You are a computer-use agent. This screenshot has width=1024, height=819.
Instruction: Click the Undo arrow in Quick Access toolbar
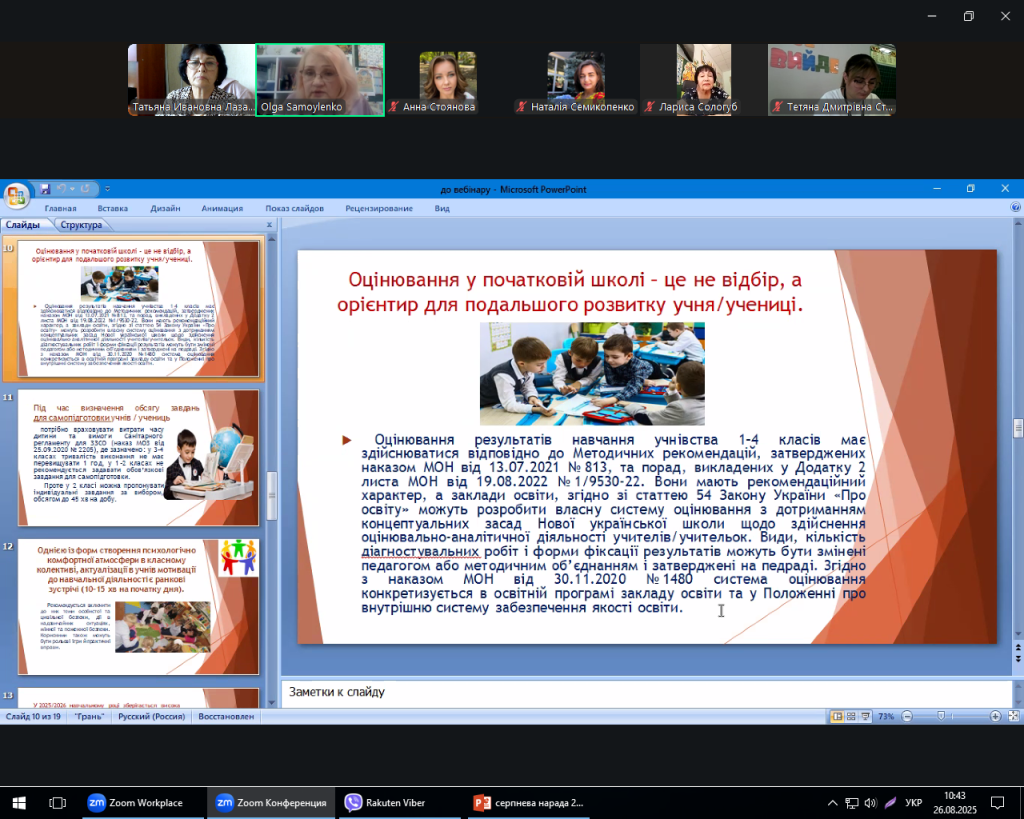(x=61, y=189)
